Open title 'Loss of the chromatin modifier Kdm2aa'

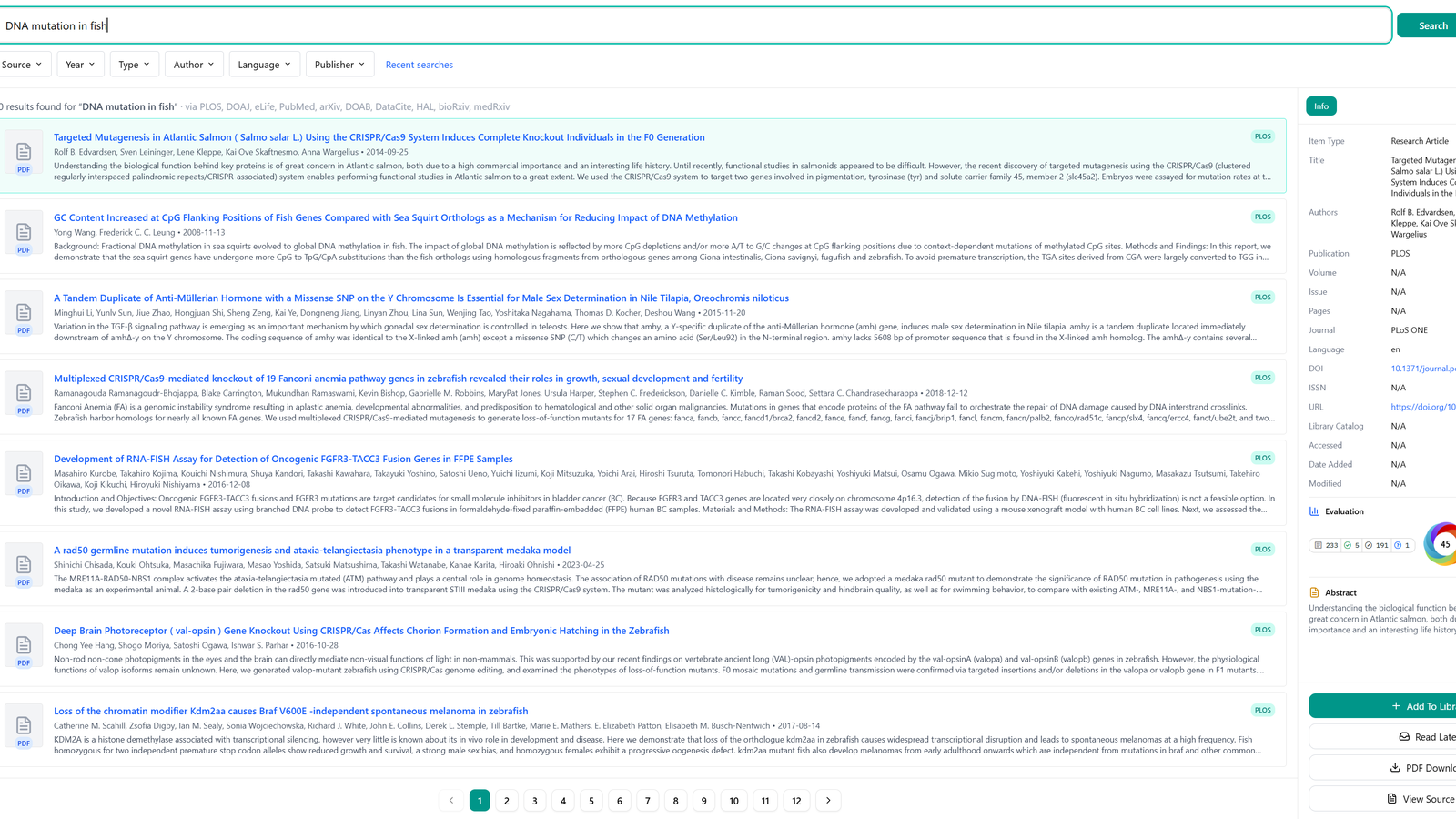291,711
